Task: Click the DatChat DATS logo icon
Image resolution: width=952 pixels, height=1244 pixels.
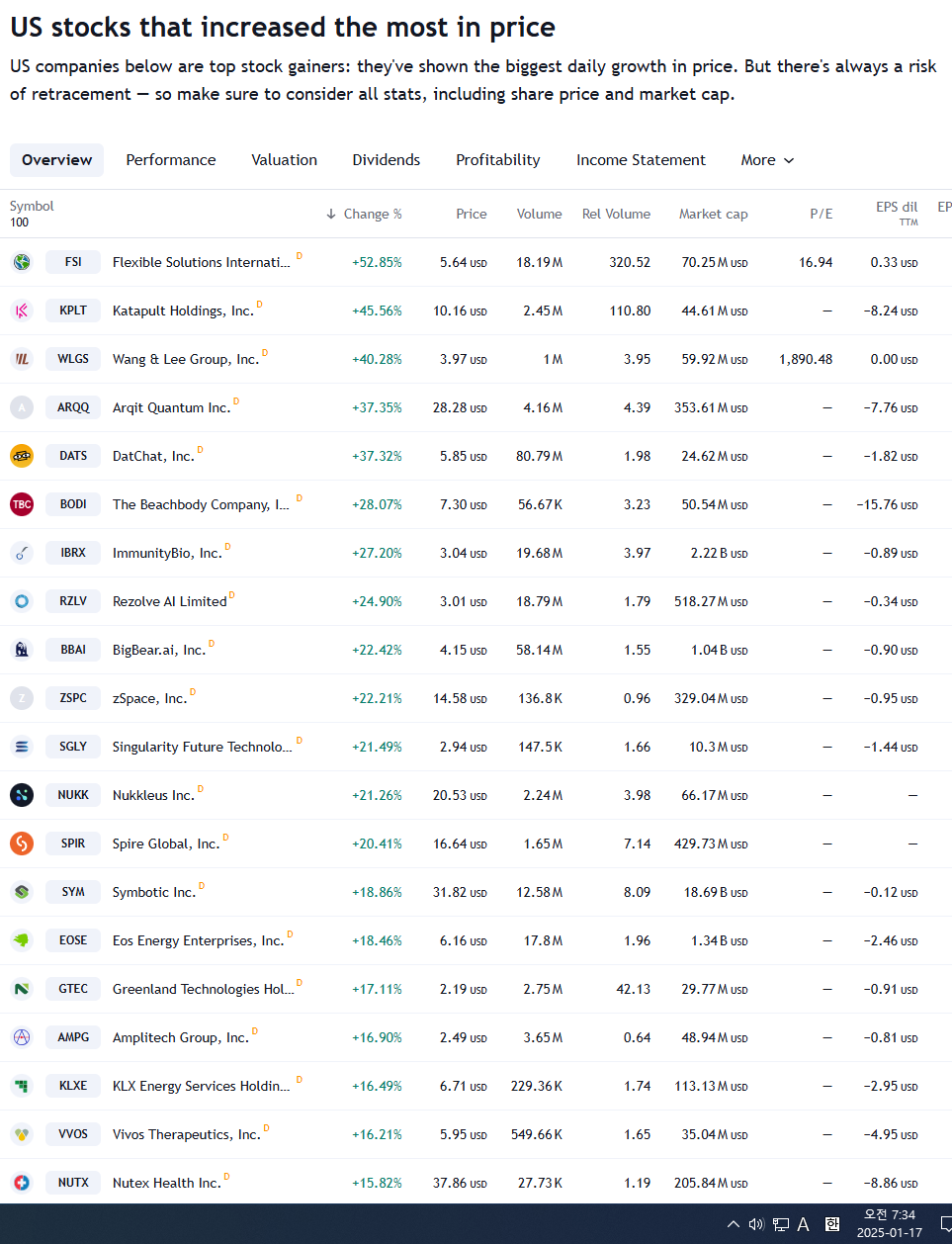Action: [x=22, y=456]
